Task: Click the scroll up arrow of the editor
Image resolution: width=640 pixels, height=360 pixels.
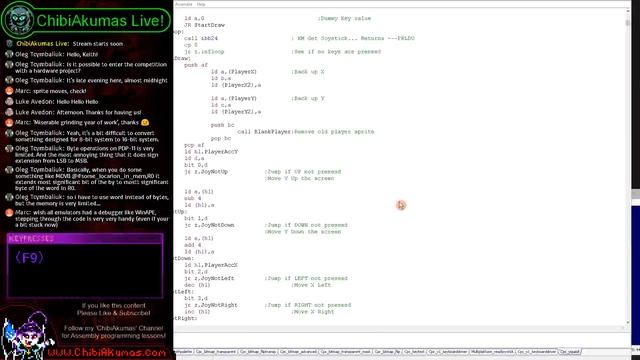Action: 627,11
